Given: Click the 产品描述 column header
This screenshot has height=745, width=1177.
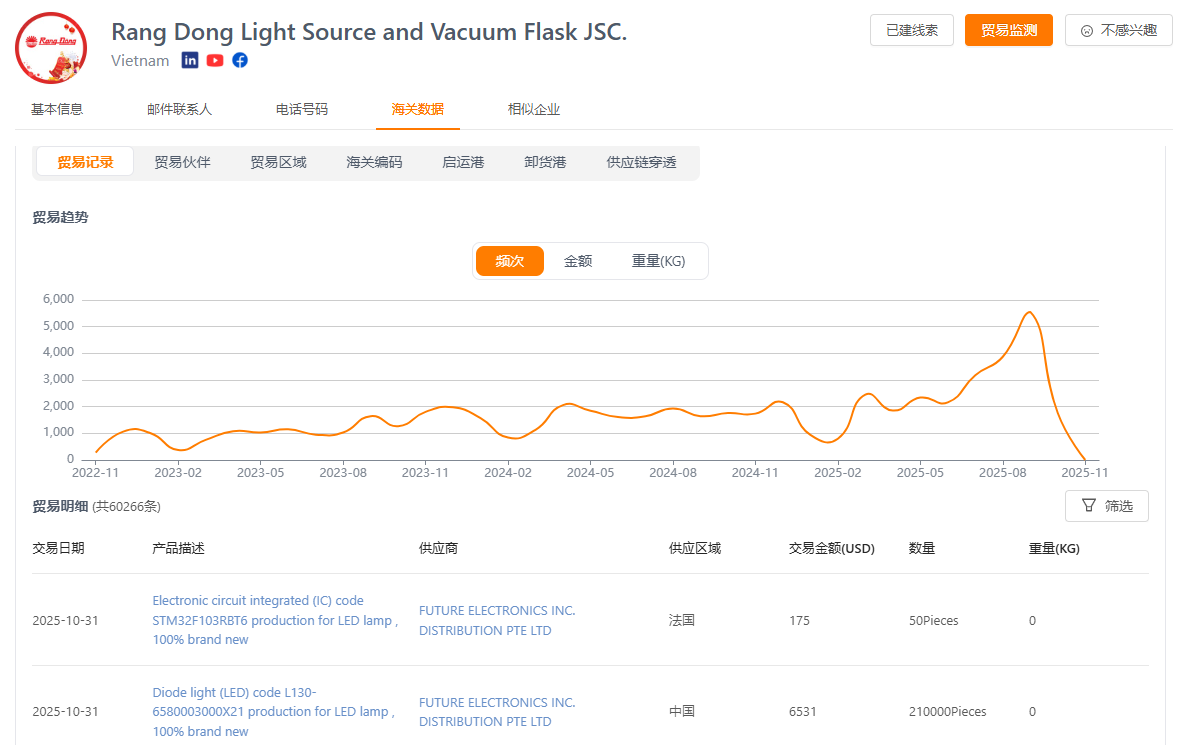Looking at the screenshot, I should [x=179, y=548].
